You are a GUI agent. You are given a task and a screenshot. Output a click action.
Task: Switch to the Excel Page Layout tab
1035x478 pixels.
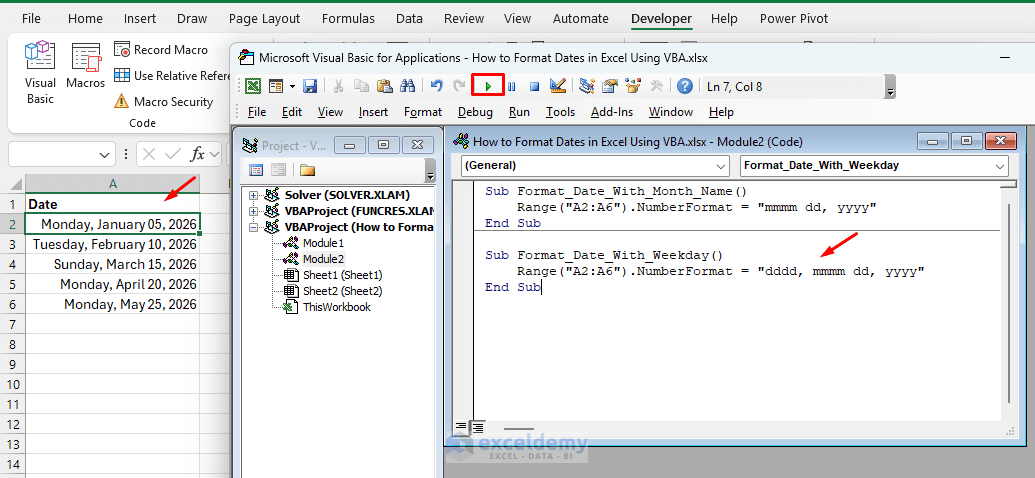click(x=264, y=18)
